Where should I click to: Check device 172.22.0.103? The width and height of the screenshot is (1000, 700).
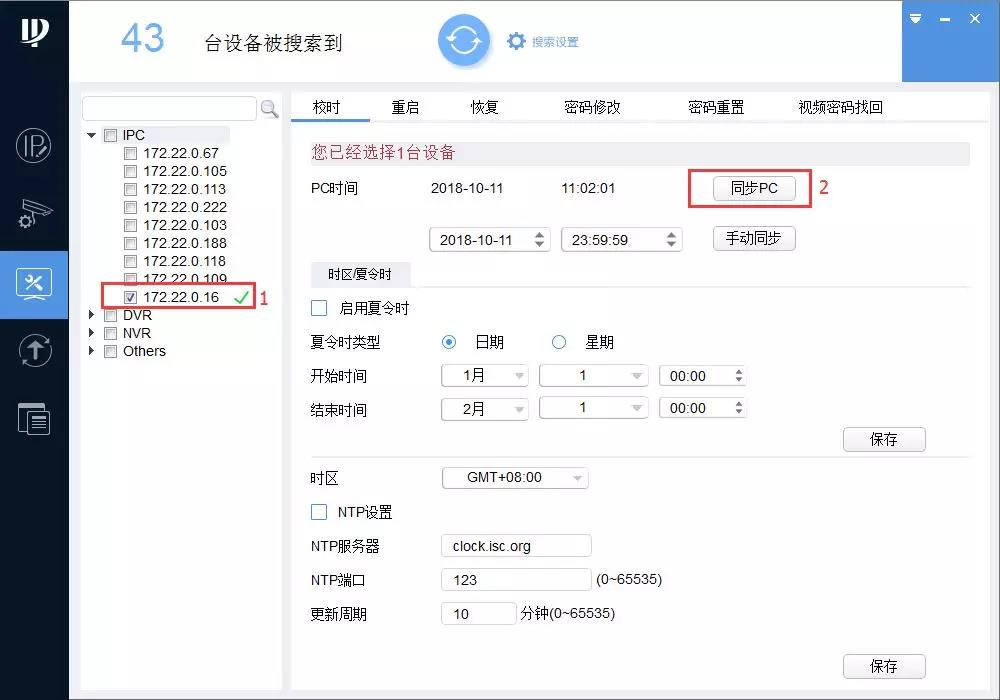(x=130, y=225)
